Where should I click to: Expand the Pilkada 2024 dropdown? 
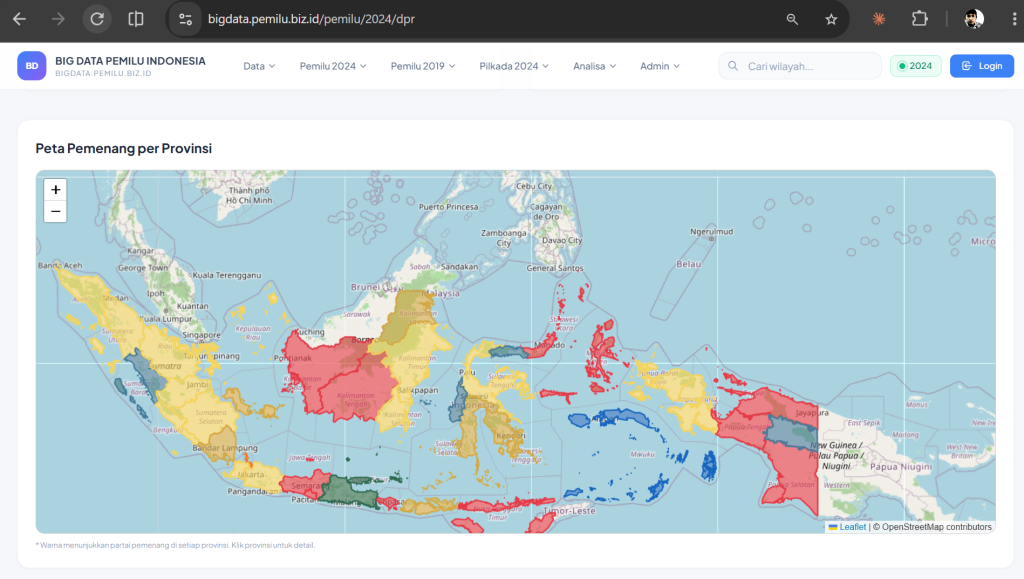(514, 66)
